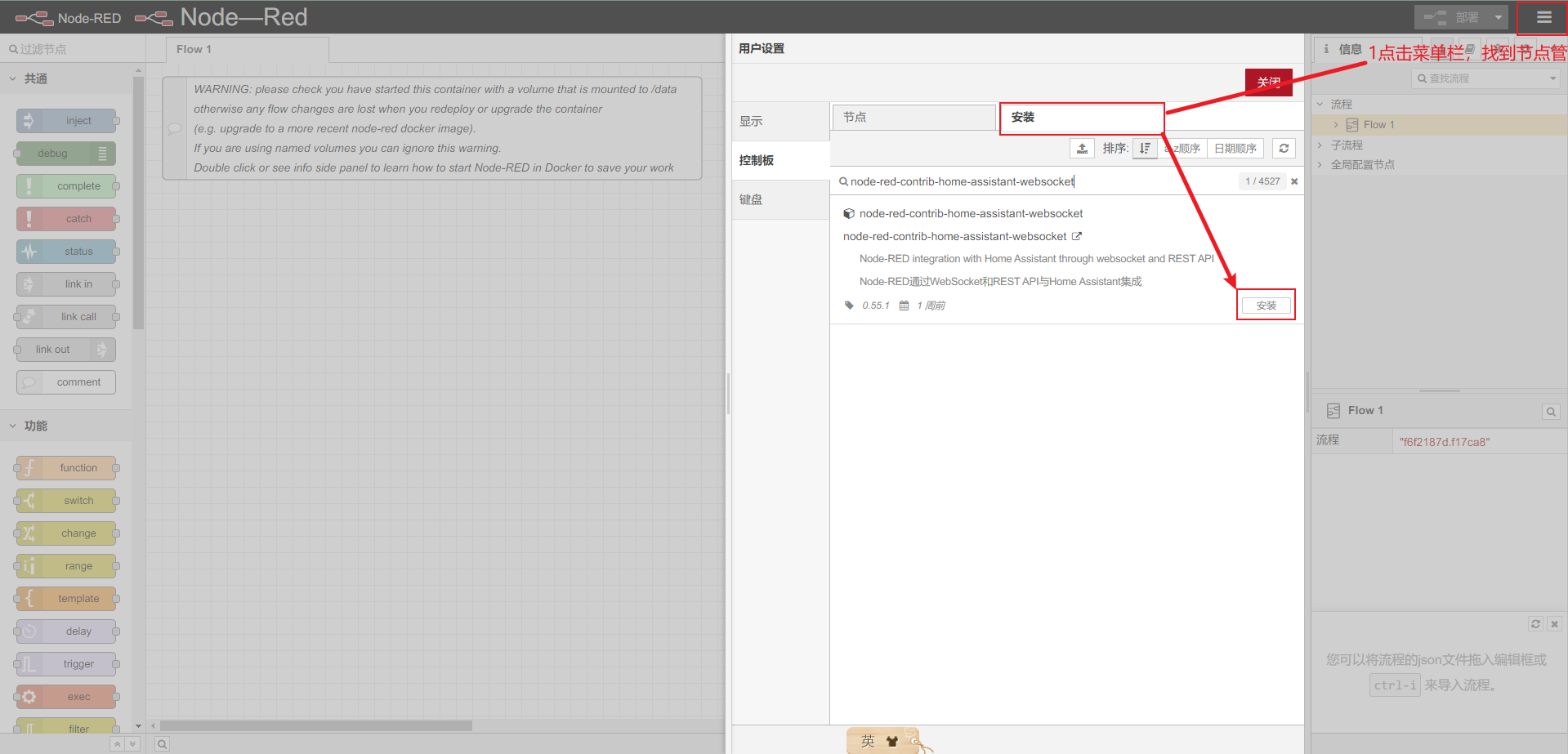This screenshot has width=1568, height=754.
Task: Collapse the 共通 palette category
Action: click(x=65, y=78)
